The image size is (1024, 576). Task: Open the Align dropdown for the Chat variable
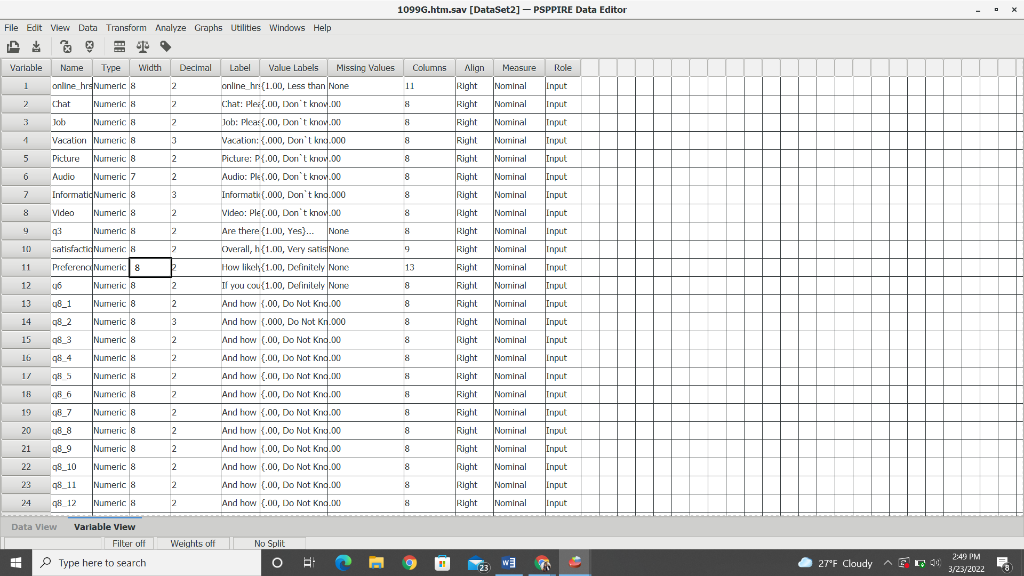click(x=474, y=103)
